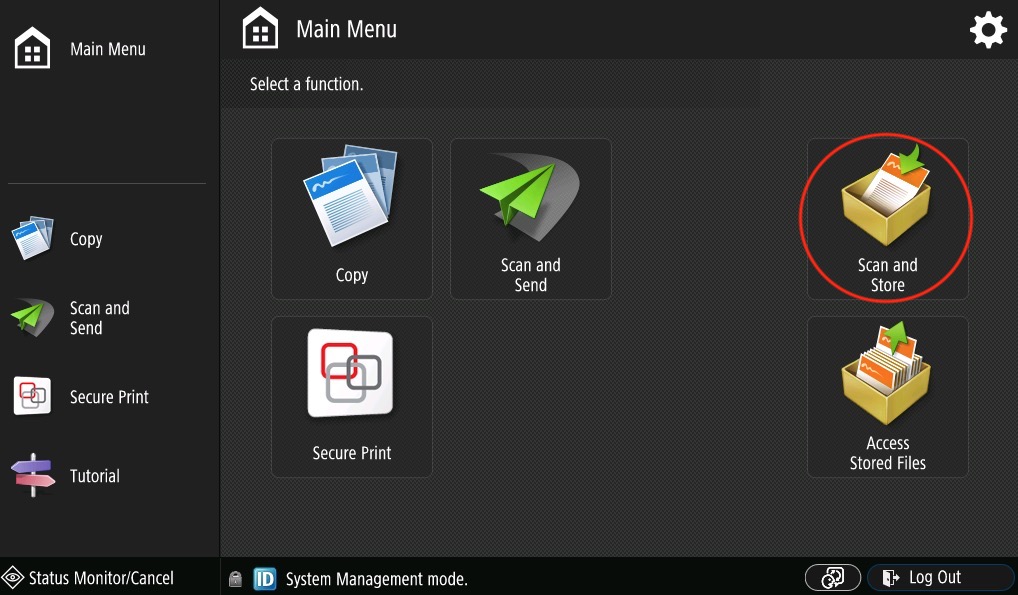Open settings with the gear icon
Viewport: 1018px width, 595px height.
click(988, 30)
